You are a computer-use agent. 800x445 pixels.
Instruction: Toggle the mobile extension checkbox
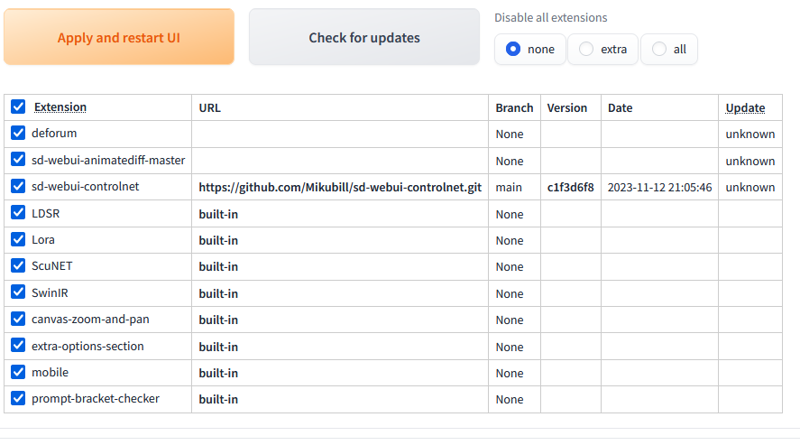click(x=18, y=372)
